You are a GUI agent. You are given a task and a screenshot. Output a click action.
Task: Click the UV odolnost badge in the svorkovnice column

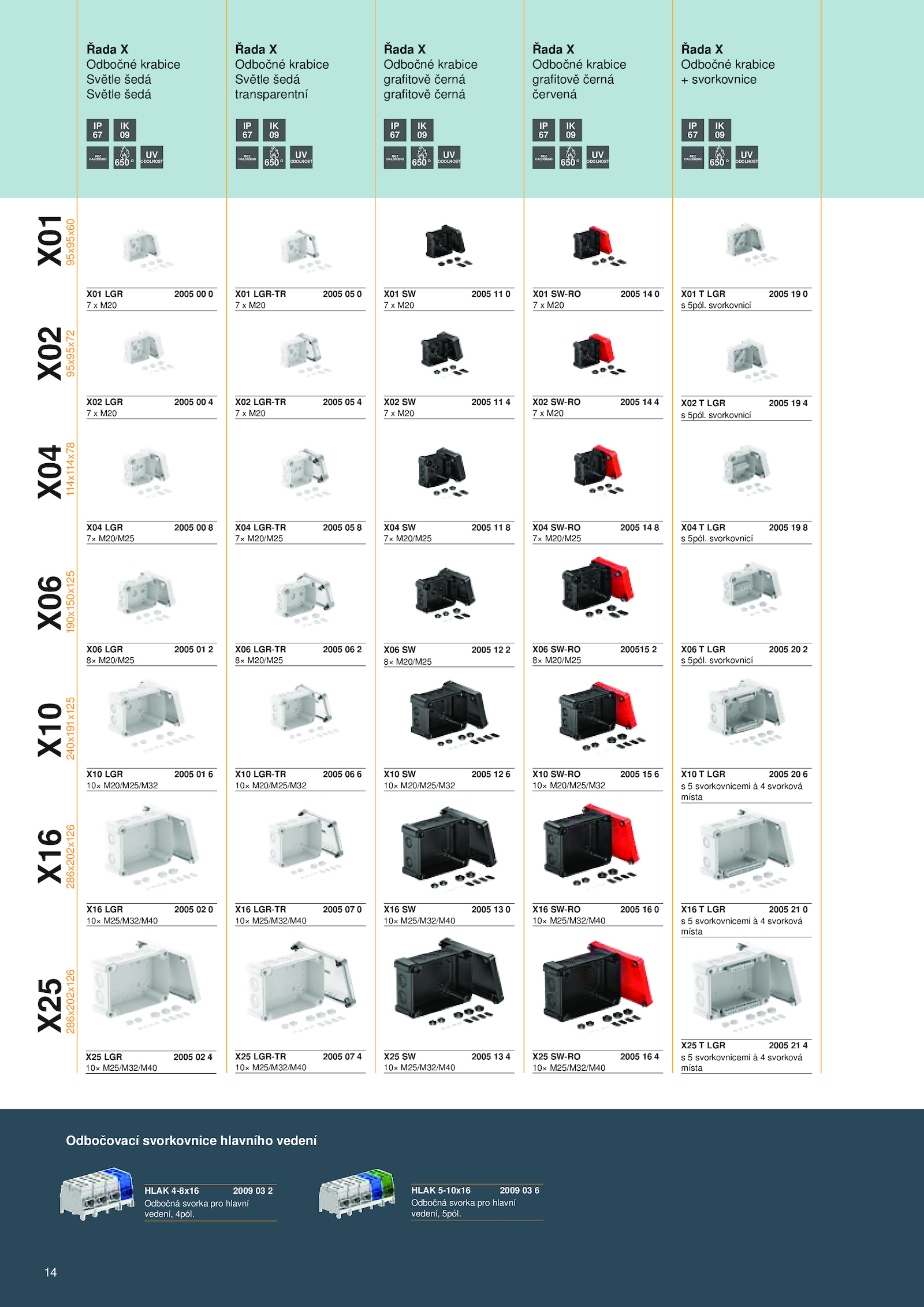pos(746,157)
